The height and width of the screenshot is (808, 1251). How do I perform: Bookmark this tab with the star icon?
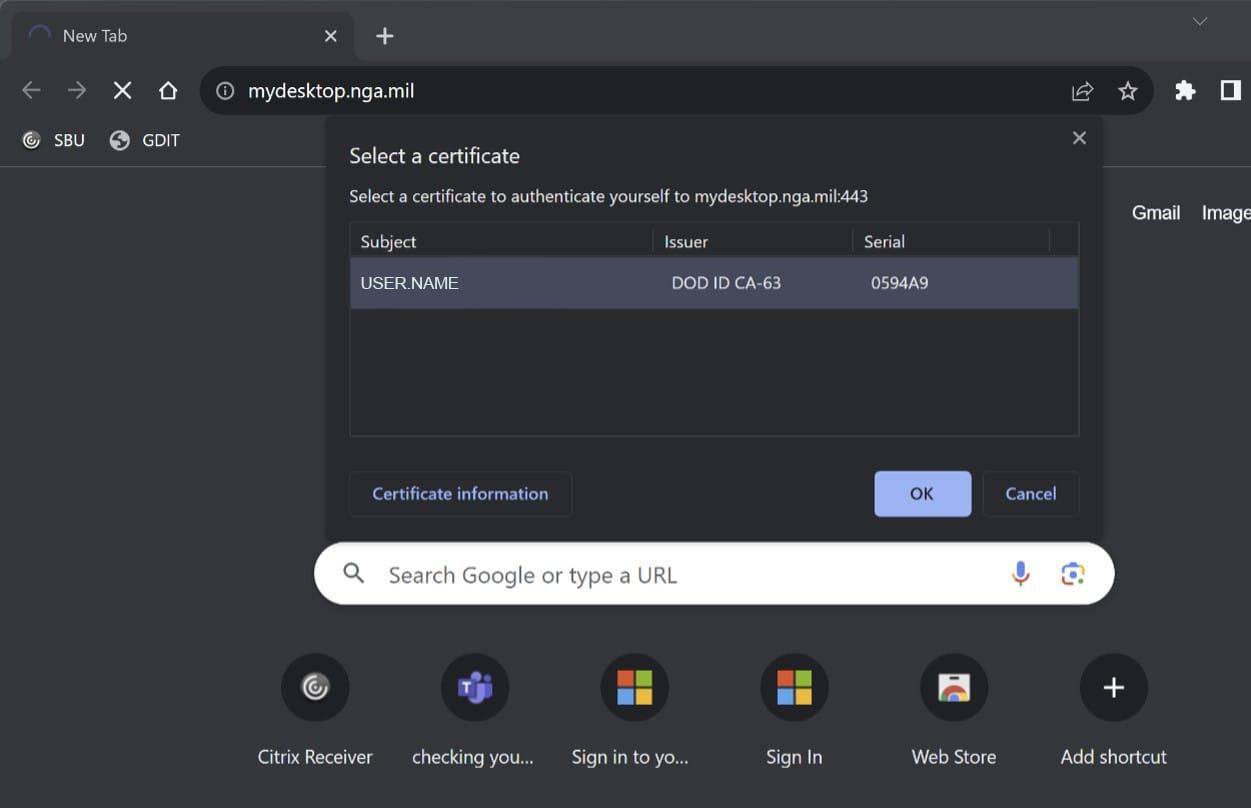pos(1128,91)
